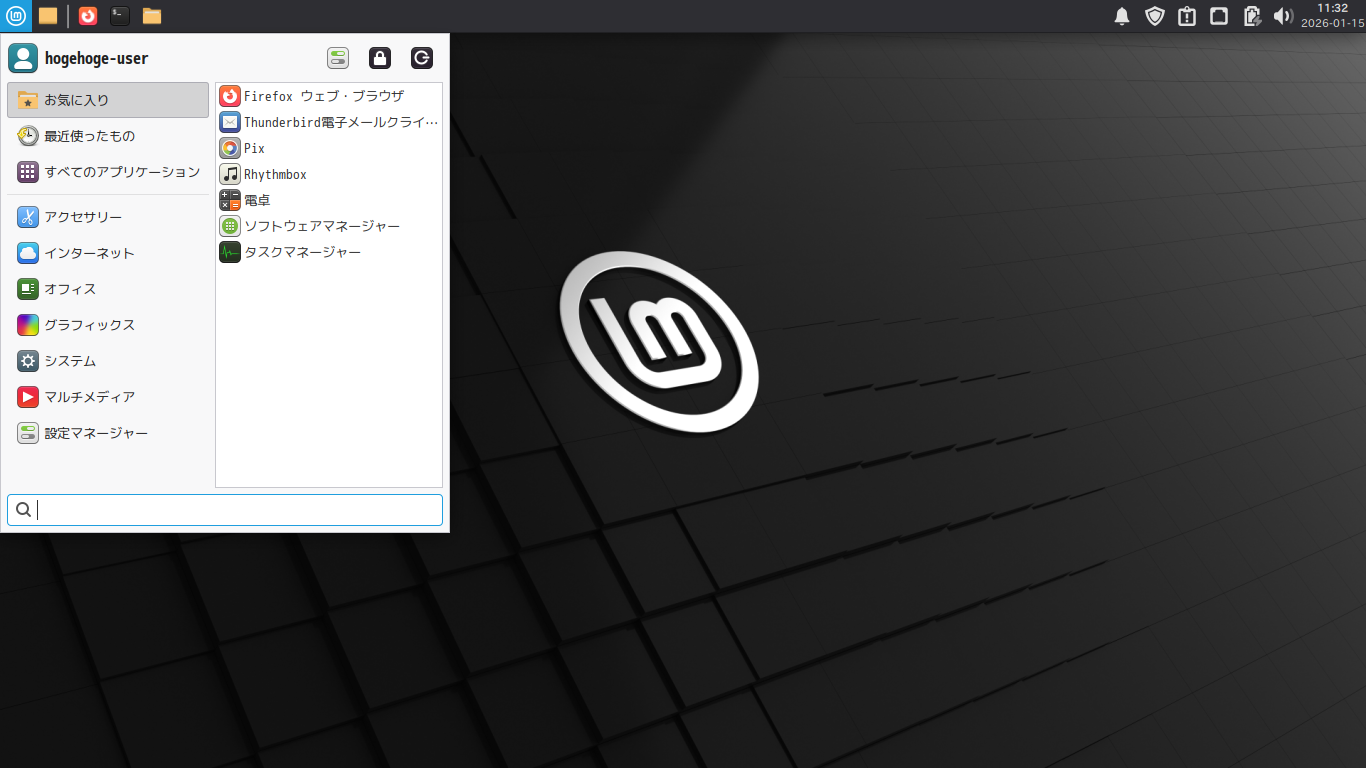Show すべてのアプリケーション list

pyautogui.click(x=108, y=172)
